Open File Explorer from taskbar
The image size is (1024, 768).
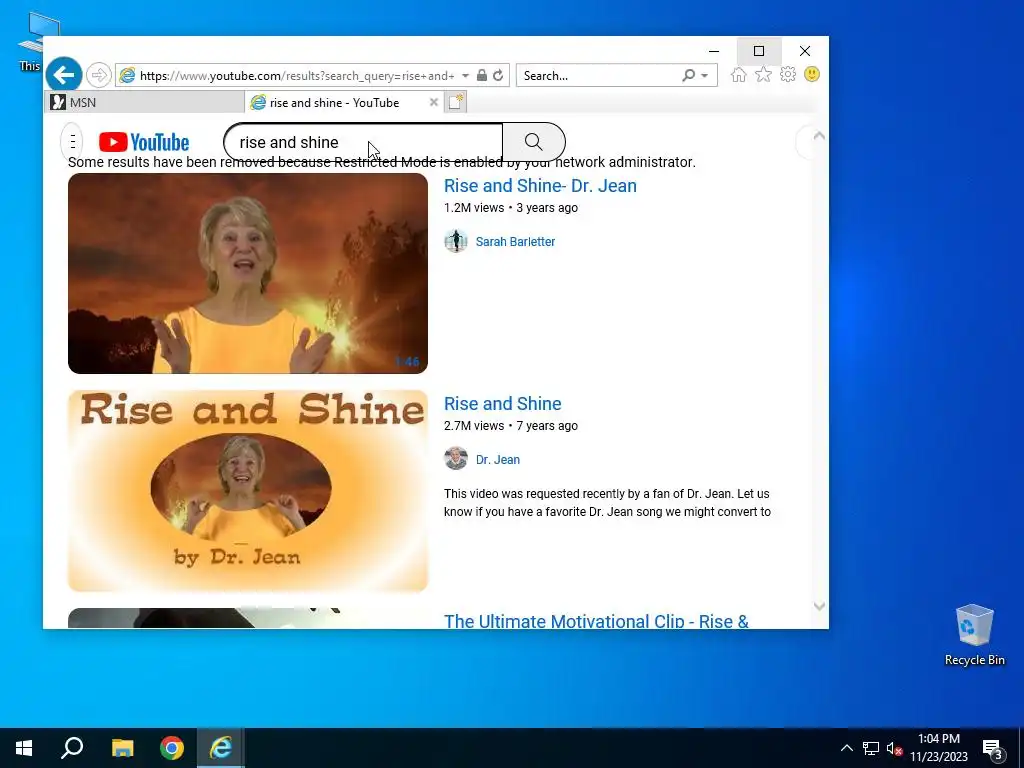click(122, 748)
